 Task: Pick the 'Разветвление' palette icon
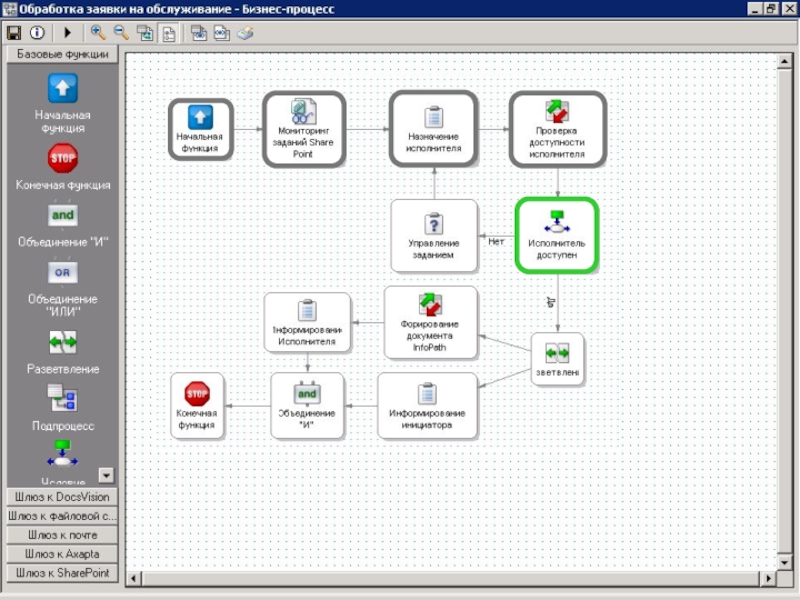[x=63, y=342]
